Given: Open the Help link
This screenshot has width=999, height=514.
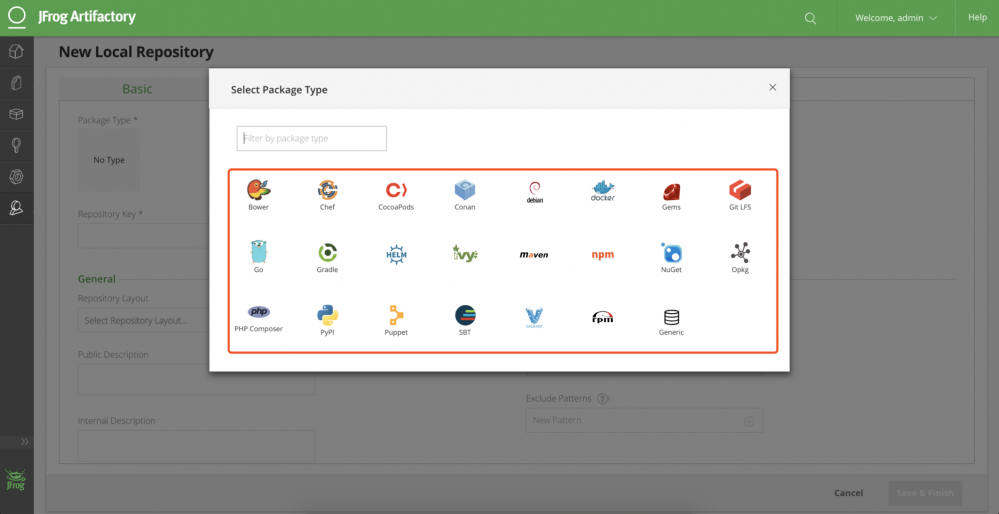Looking at the screenshot, I should (977, 18).
